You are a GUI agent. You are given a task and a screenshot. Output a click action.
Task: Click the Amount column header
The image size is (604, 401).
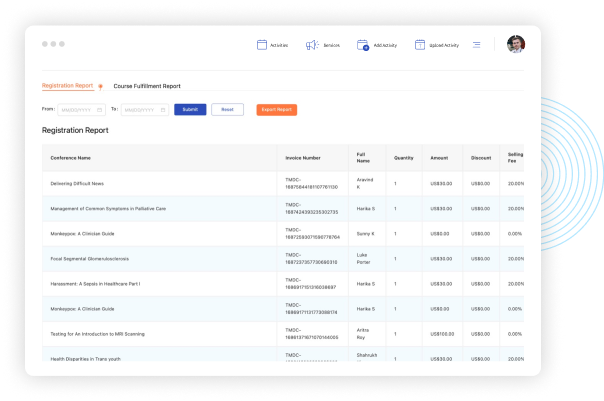tap(439, 158)
